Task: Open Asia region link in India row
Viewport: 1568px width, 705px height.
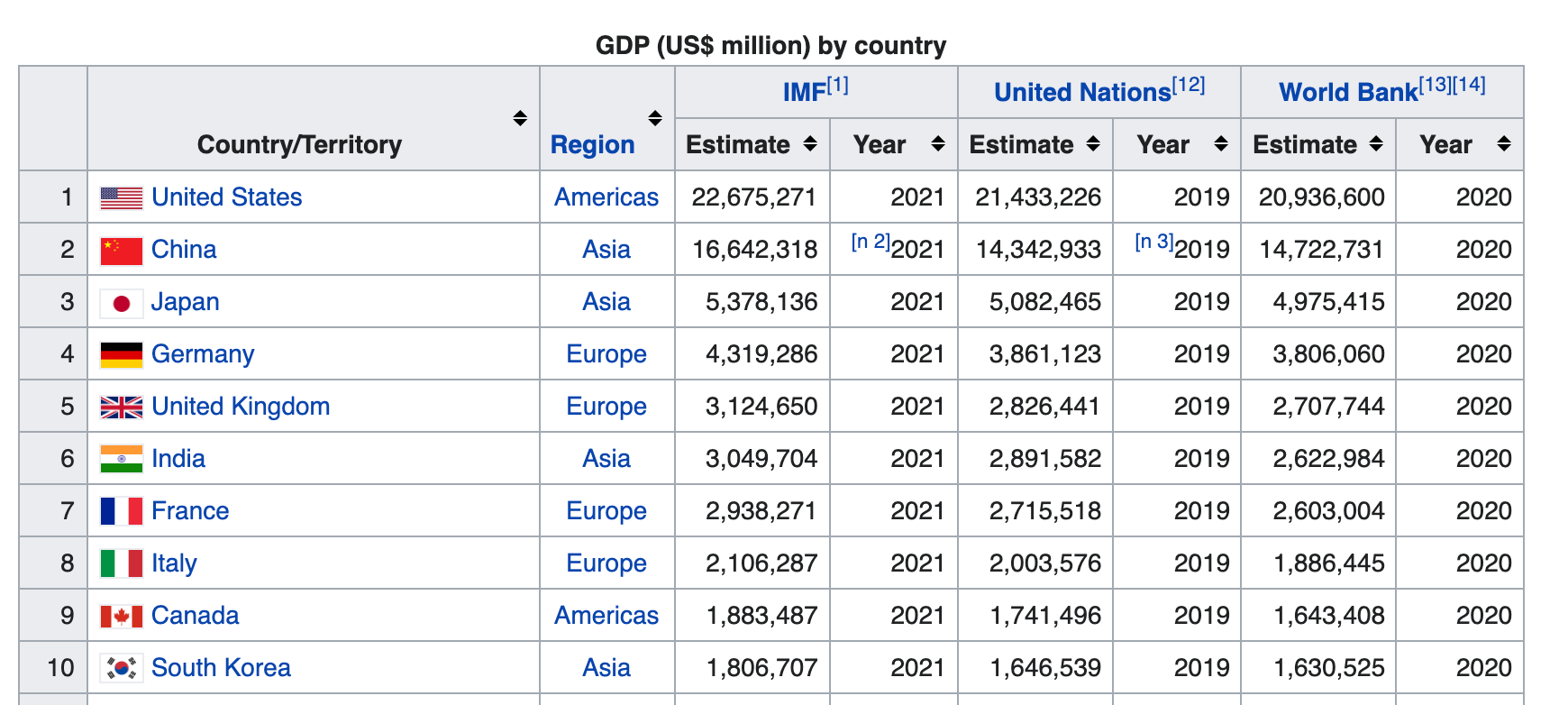Action: click(x=606, y=459)
